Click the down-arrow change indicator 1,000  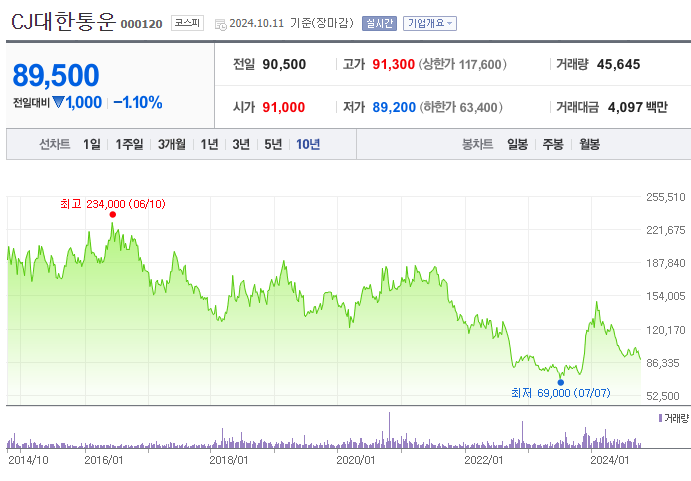point(77,102)
